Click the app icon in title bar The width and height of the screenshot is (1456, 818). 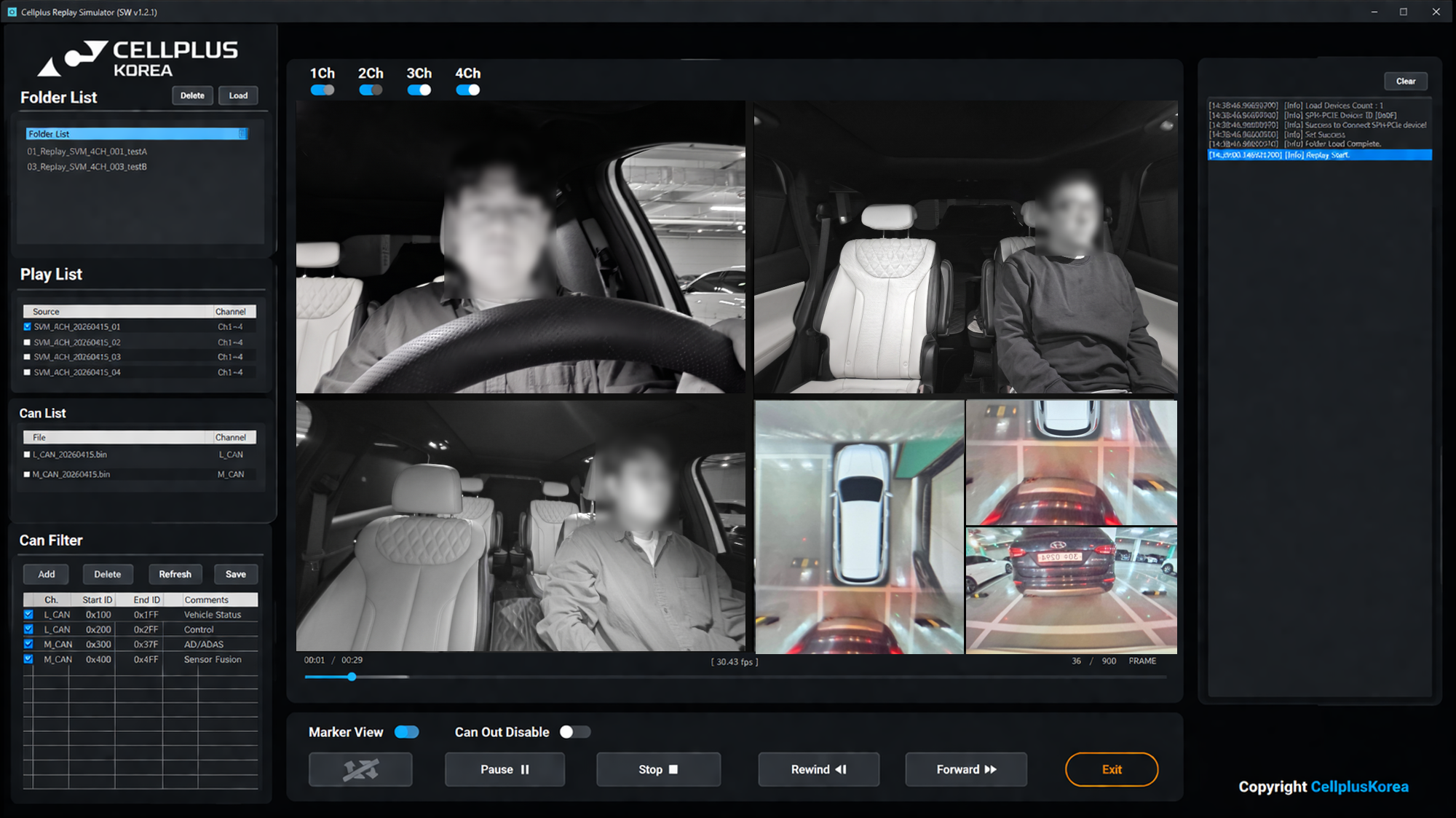[12, 12]
